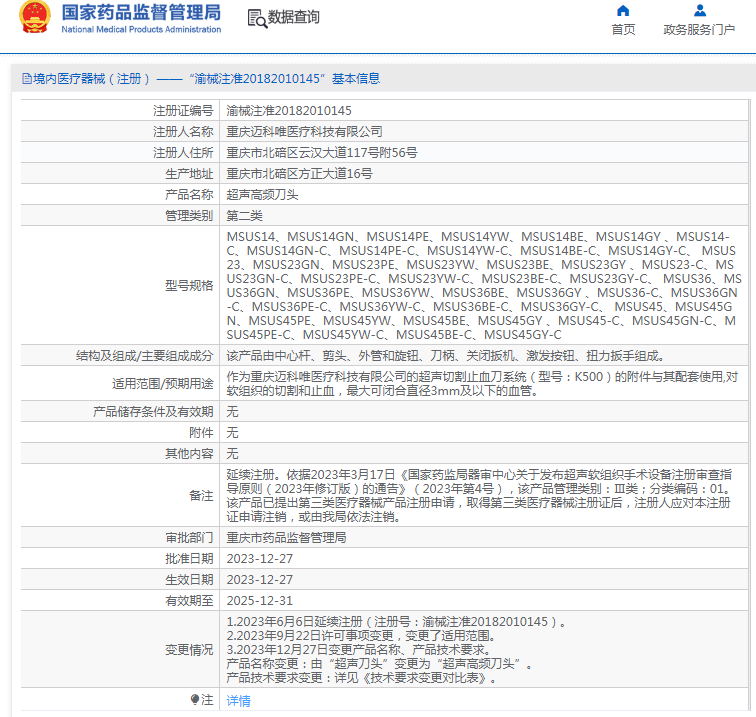Image resolution: width=756 pixels, height=717 pixels.
Task: Click the 产品名称 row label
Action: pyautogui.click(x=189, y=195)
